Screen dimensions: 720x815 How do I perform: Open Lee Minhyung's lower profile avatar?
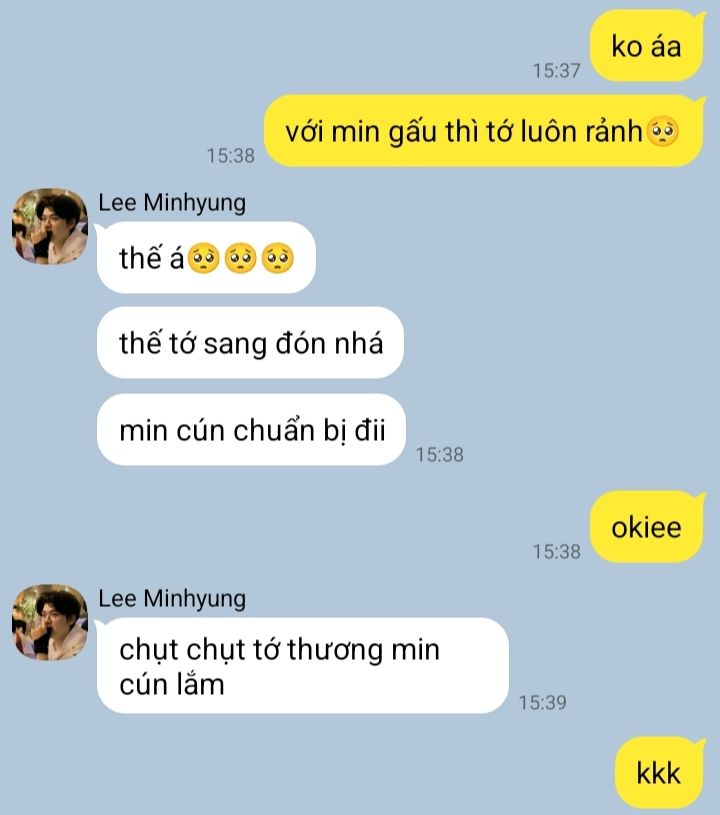point(50,622)
